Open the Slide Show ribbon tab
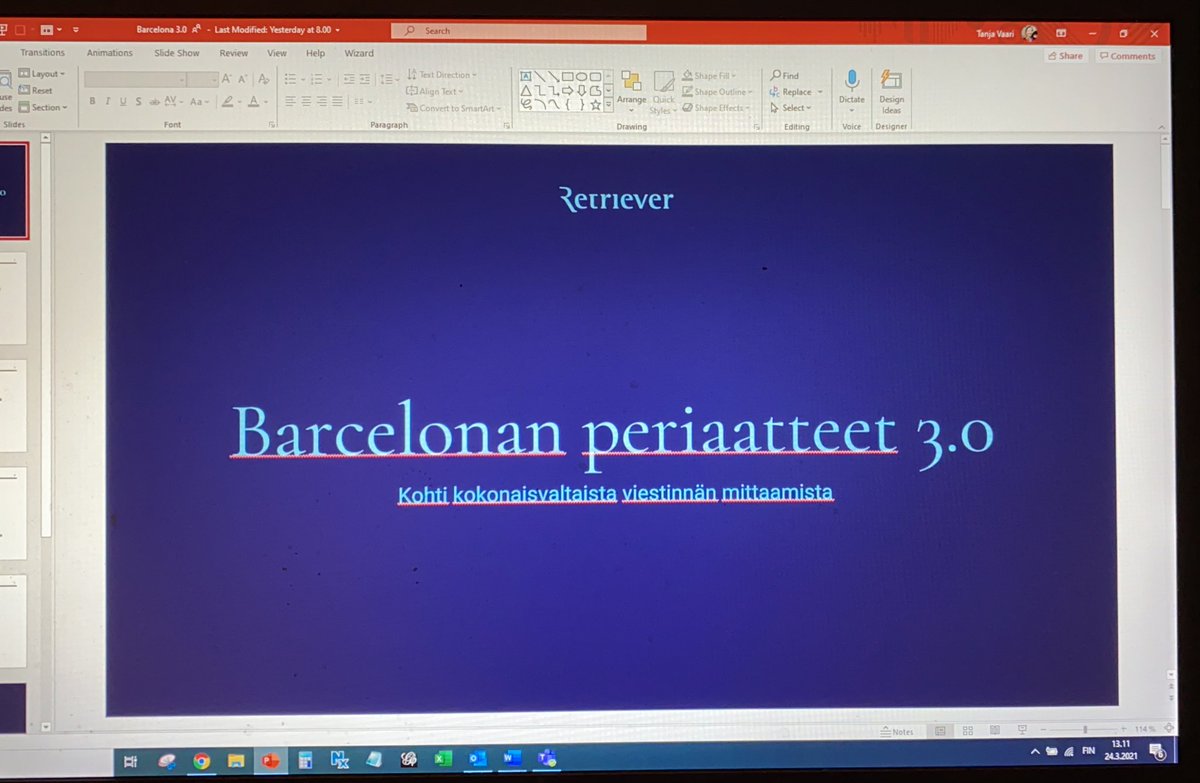Image resolution: width=1200 pixels, height=783 pixels. pos(177,53)
